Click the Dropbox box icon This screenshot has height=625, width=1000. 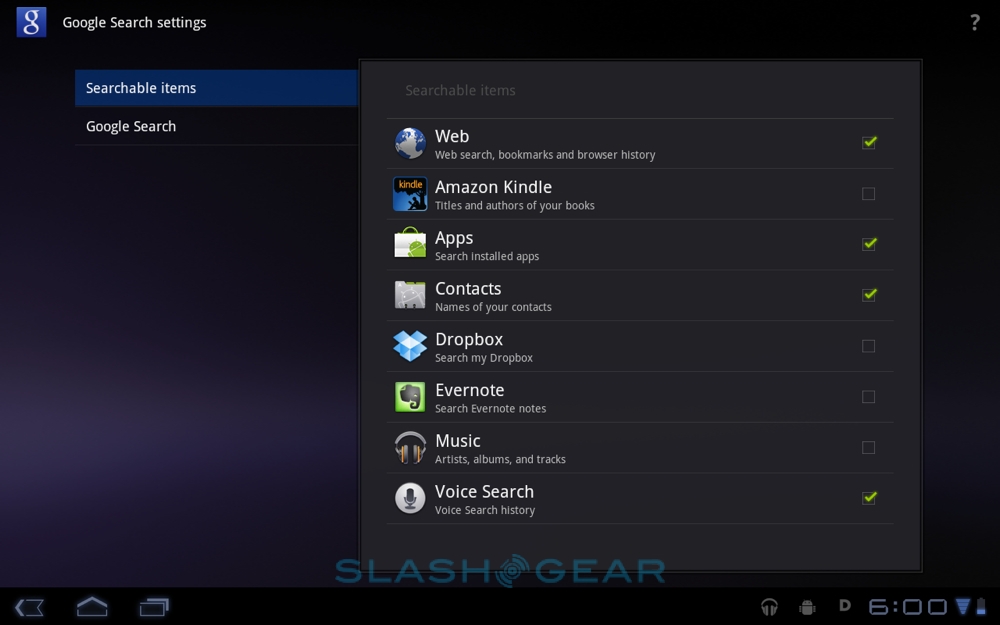point(410,346)
